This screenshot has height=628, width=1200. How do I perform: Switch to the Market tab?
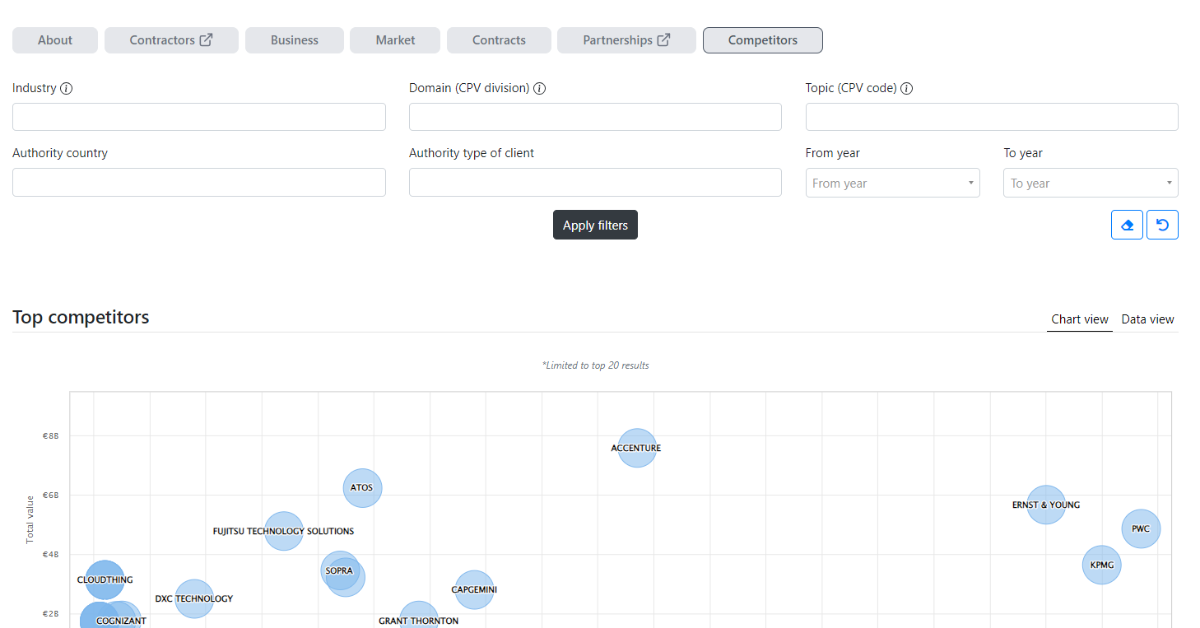395,40
